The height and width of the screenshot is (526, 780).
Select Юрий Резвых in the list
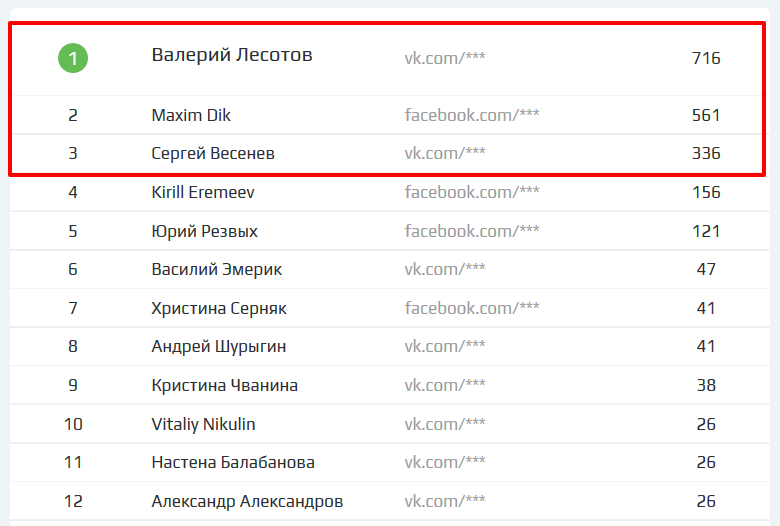click(204, 231)
